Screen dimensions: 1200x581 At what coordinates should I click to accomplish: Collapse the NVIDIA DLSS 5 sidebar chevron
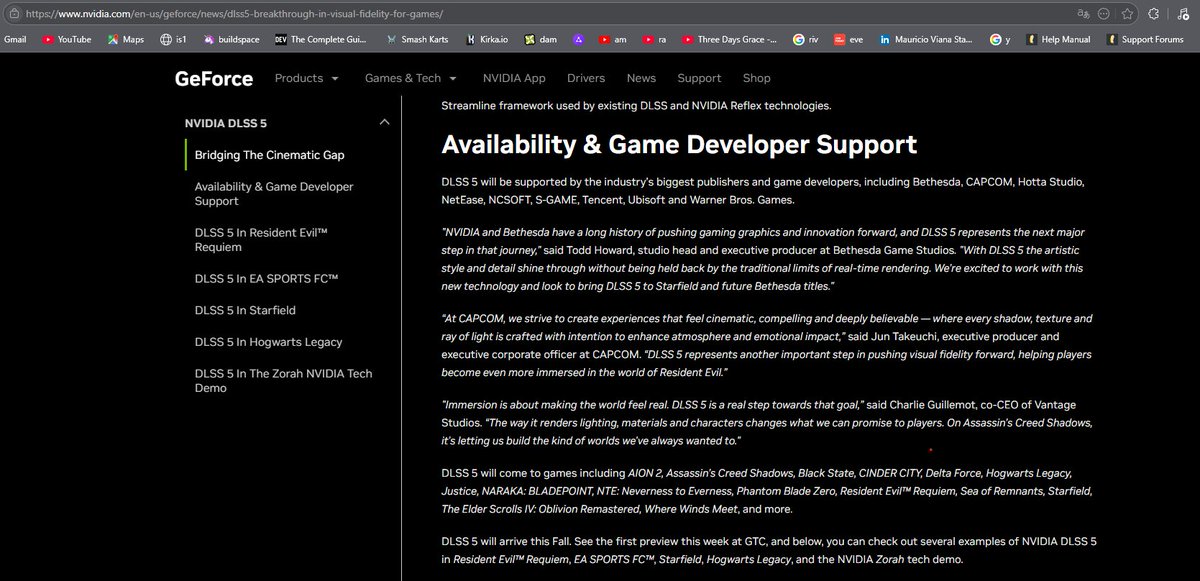click(384, 123)
